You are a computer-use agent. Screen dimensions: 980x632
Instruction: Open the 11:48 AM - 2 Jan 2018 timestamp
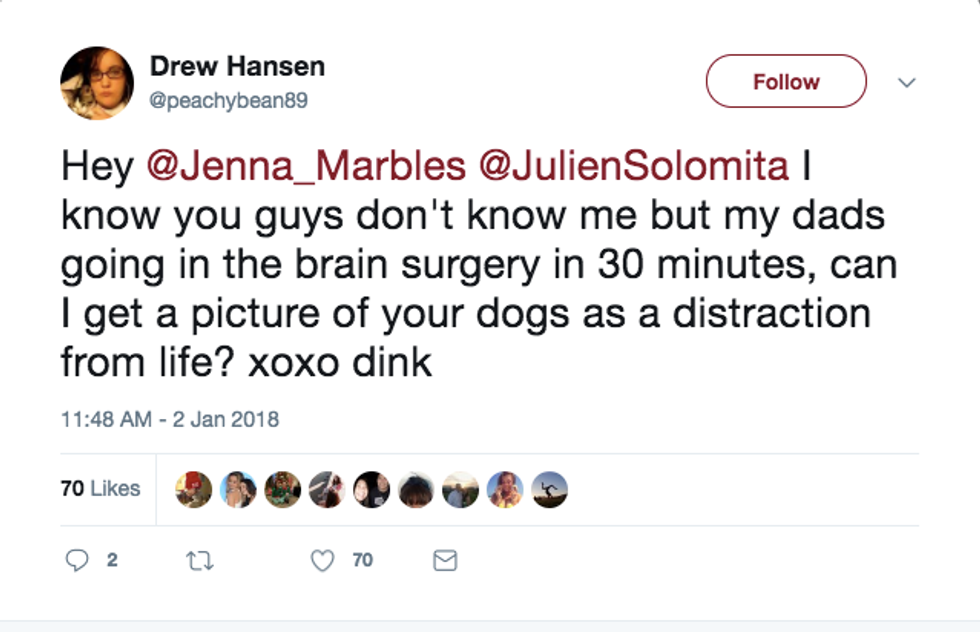pyautogui.click(x=170, y=420)
